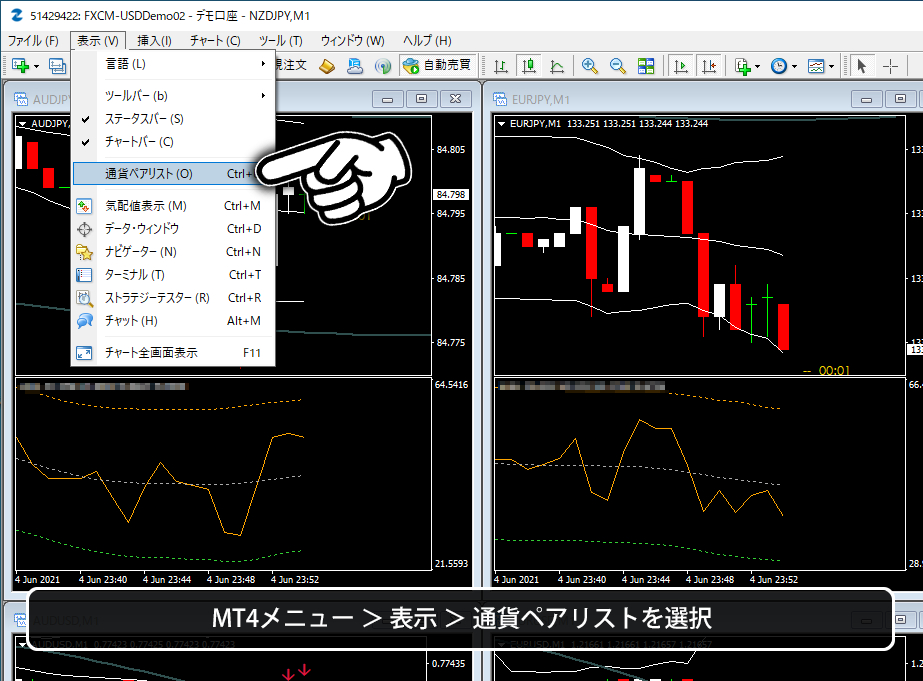Minimize the EURJPY,M1 chart window
923x681 pixels.
[866, 99]
